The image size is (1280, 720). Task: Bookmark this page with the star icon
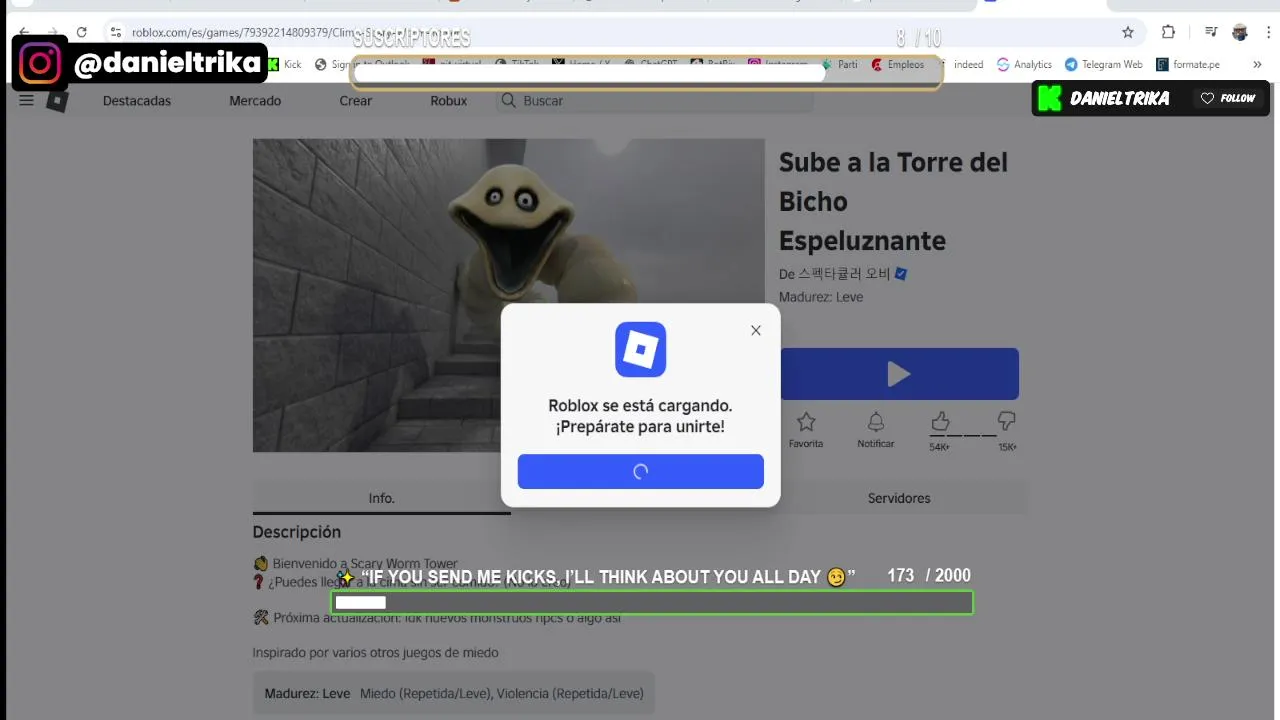(x=1128, y=32)
